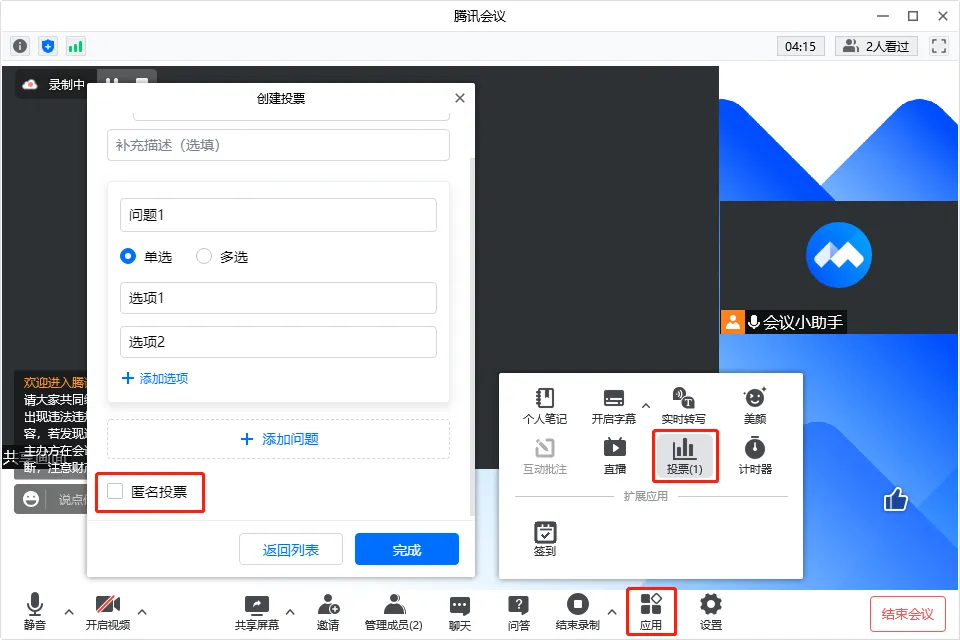Expand share screen options arrow
960x640 pixels.
(290, 612)
